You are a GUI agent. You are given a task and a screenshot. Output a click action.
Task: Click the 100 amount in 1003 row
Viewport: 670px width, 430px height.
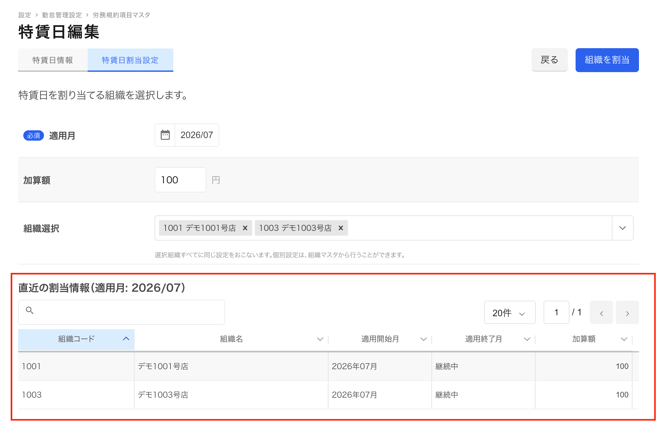coord(622,395)
